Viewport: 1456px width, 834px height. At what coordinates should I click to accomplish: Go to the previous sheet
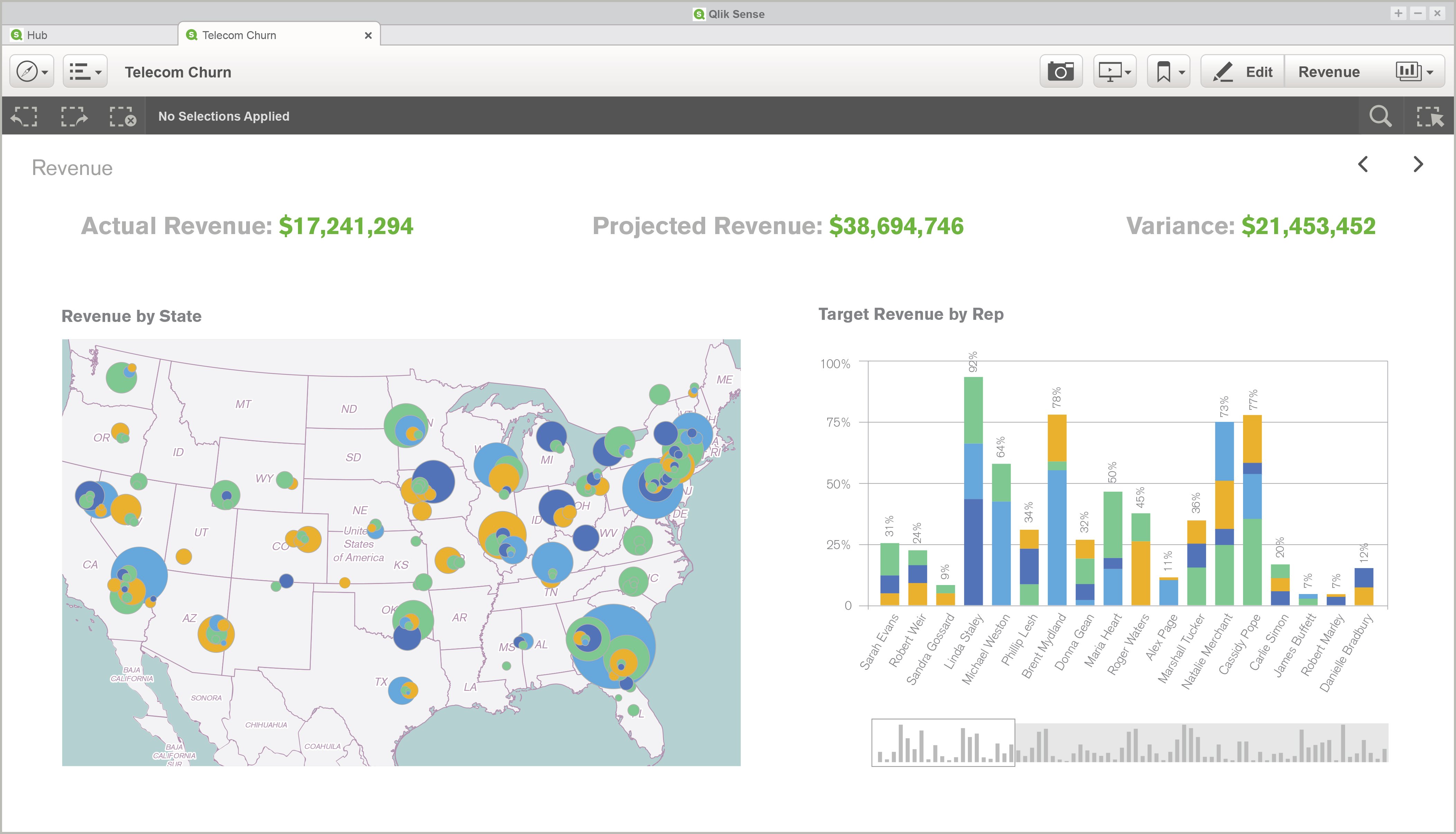[1363, 164]
